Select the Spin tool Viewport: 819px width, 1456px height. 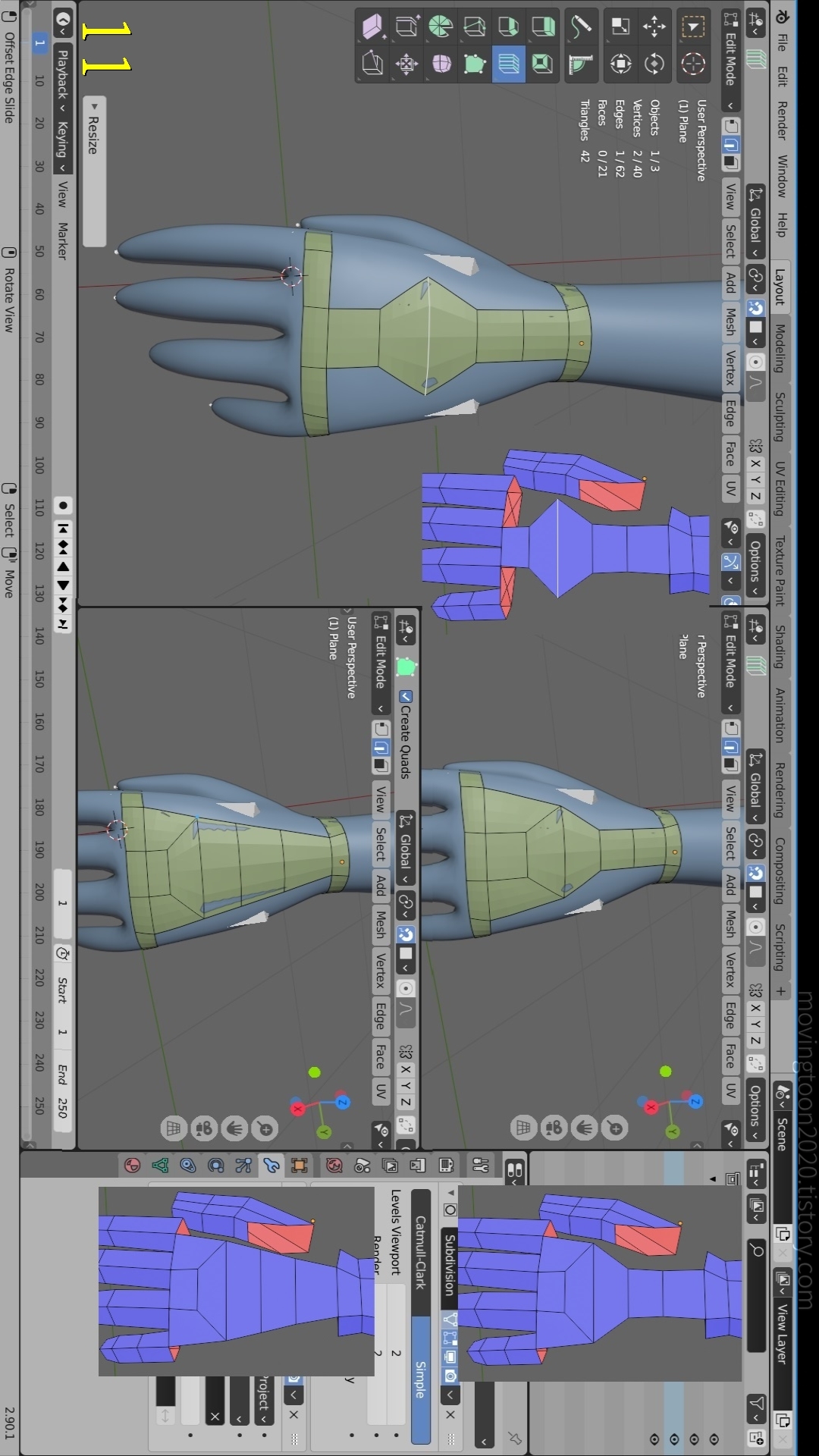441,27
